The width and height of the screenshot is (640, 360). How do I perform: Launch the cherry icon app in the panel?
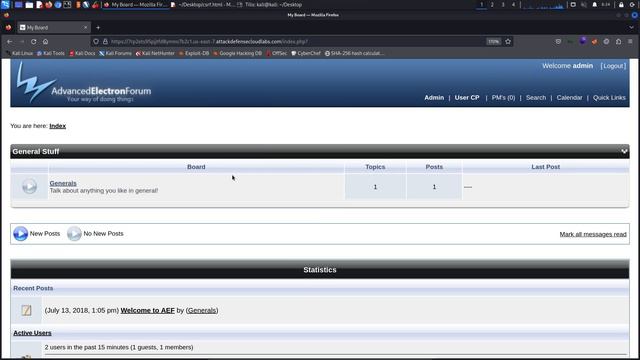click(96, 5)
